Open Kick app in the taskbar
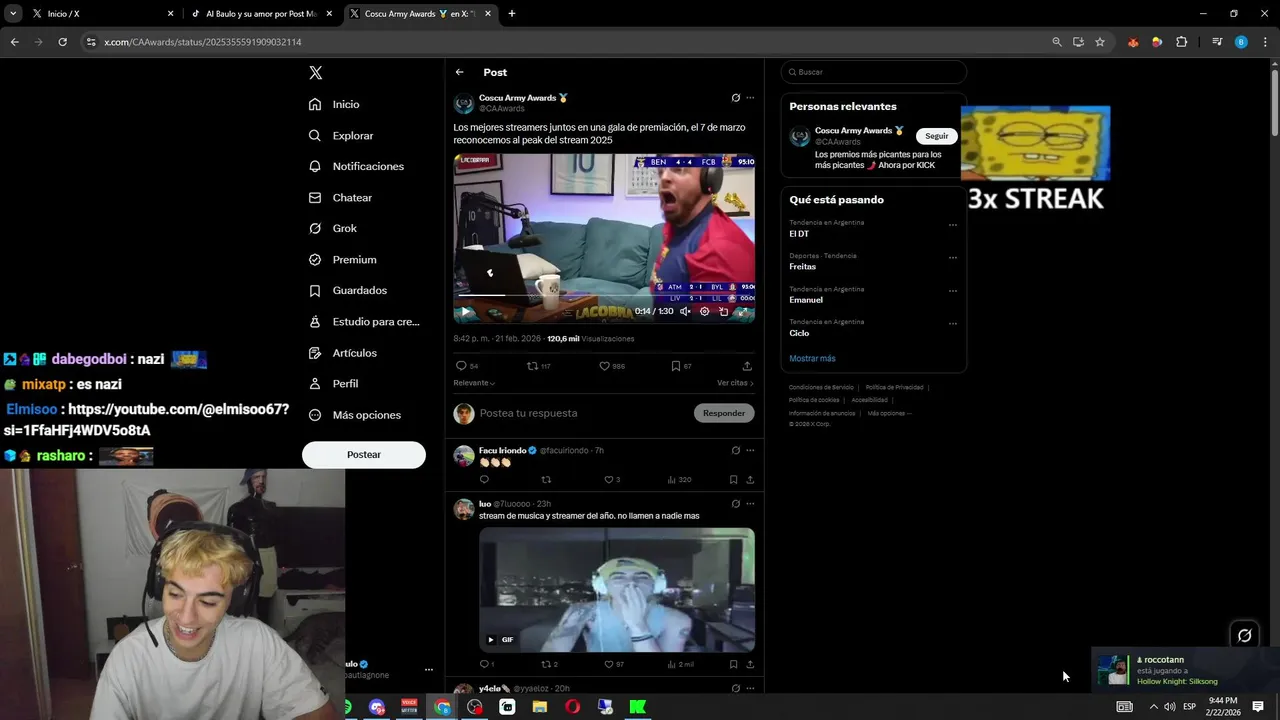The height and width of the screenshot is (720, 1280). pyautogui.click(x=637, y=707)
